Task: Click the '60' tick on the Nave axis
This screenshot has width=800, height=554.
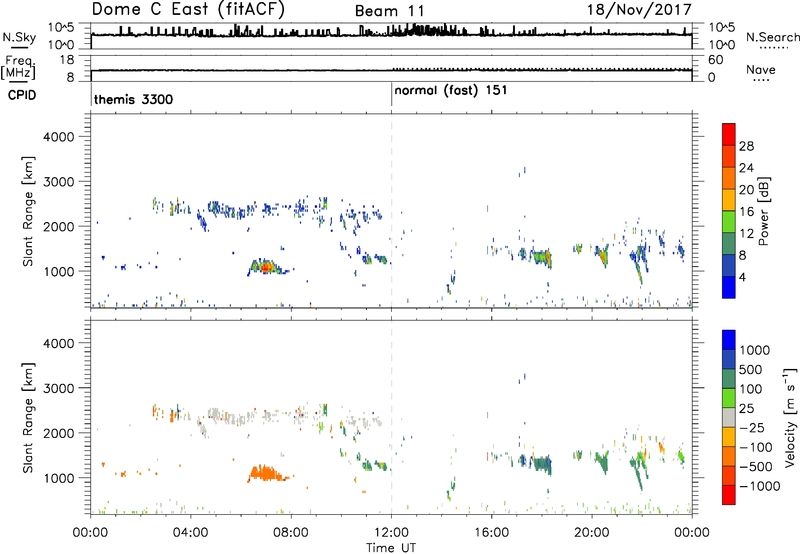Action: [715, 60]
